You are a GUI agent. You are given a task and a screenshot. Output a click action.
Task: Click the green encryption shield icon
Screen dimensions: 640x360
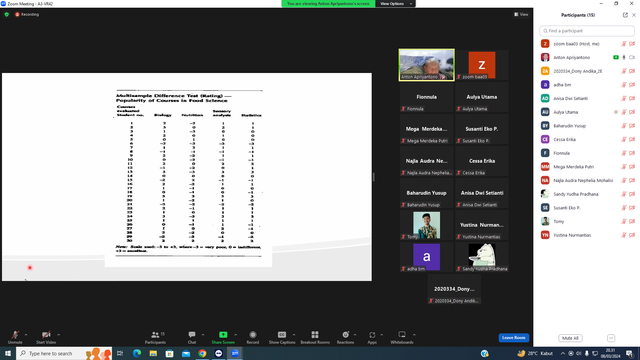click(x=7, y=14)
